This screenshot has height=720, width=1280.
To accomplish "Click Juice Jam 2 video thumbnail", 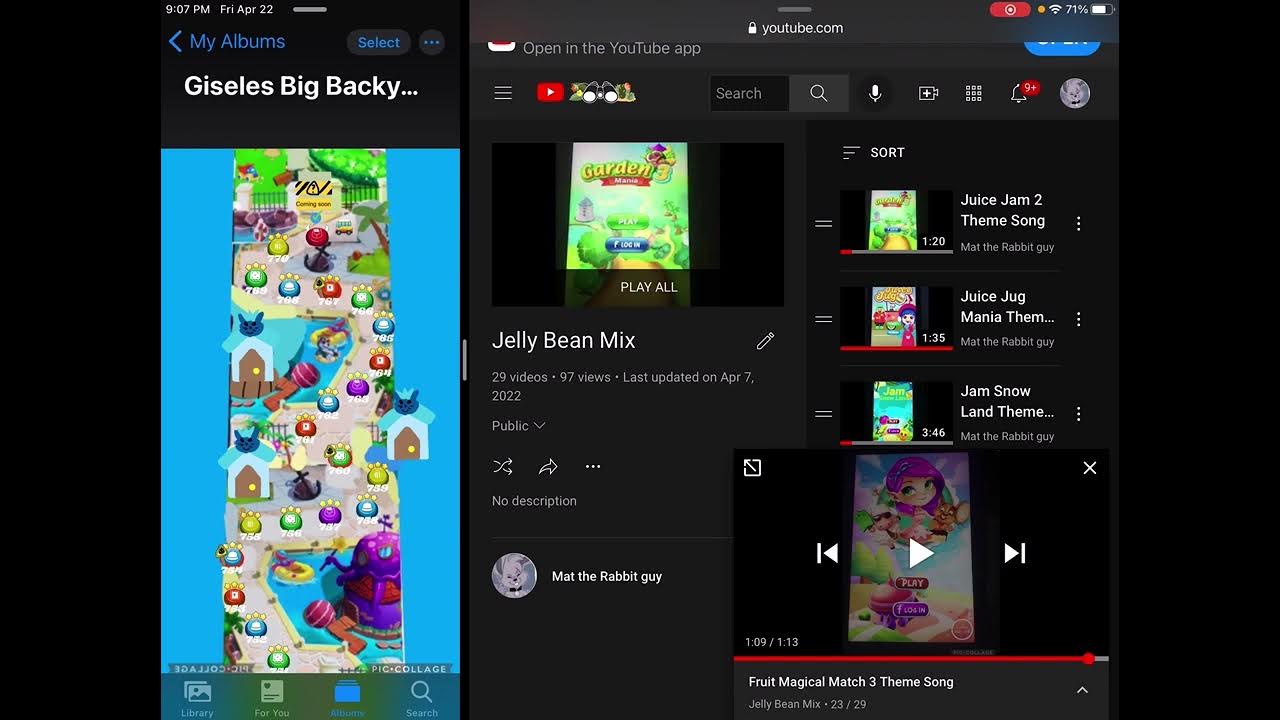I will point(896,222).
